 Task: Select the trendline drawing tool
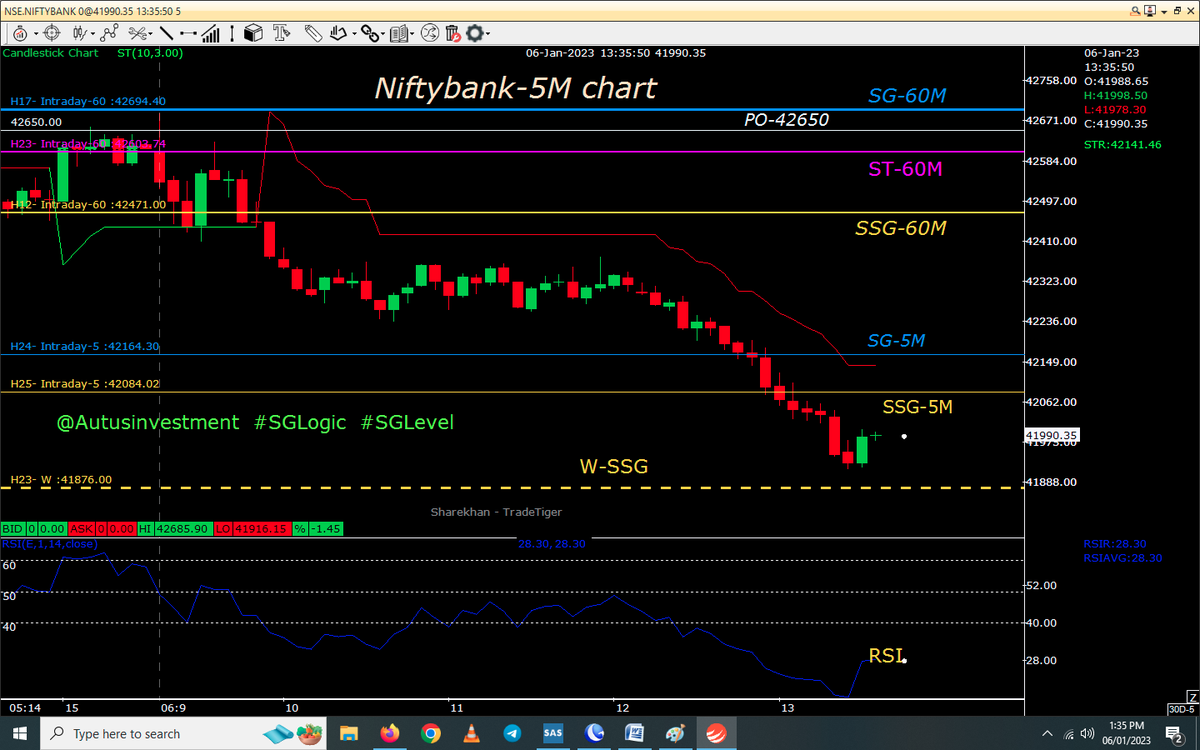pos(167,32)
